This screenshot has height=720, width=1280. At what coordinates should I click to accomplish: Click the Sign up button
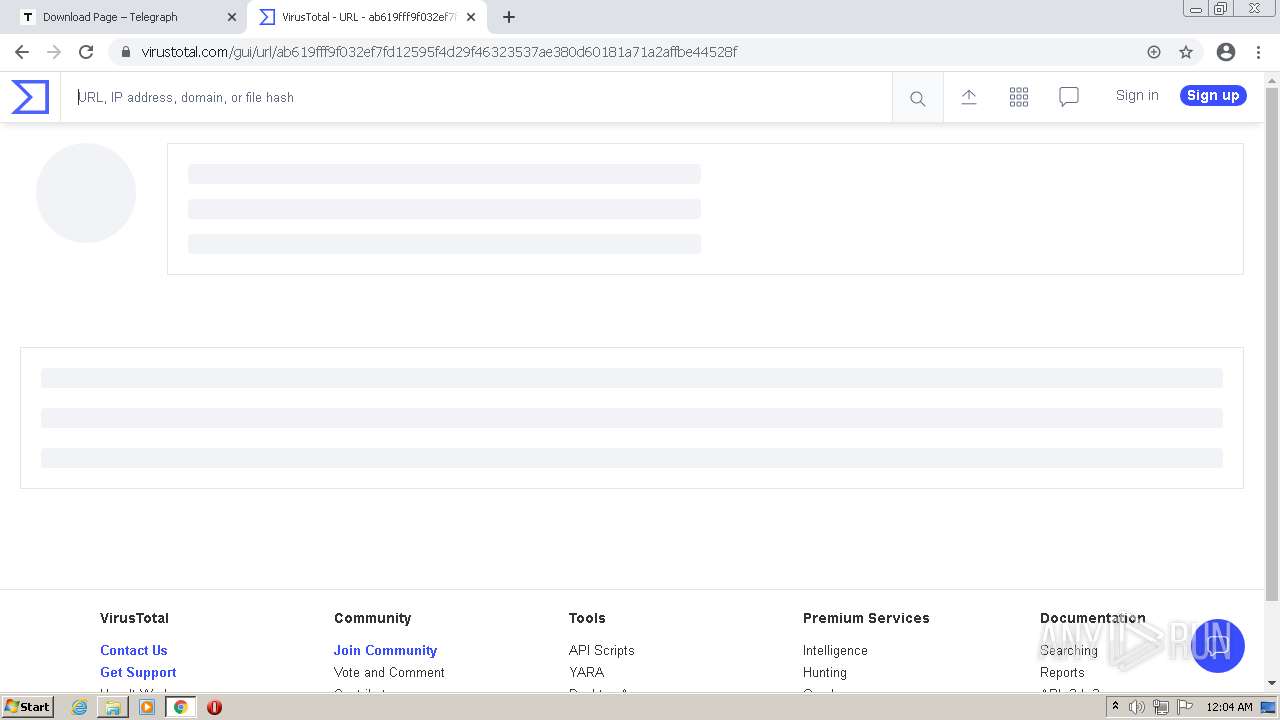(x=1213, y=95)
